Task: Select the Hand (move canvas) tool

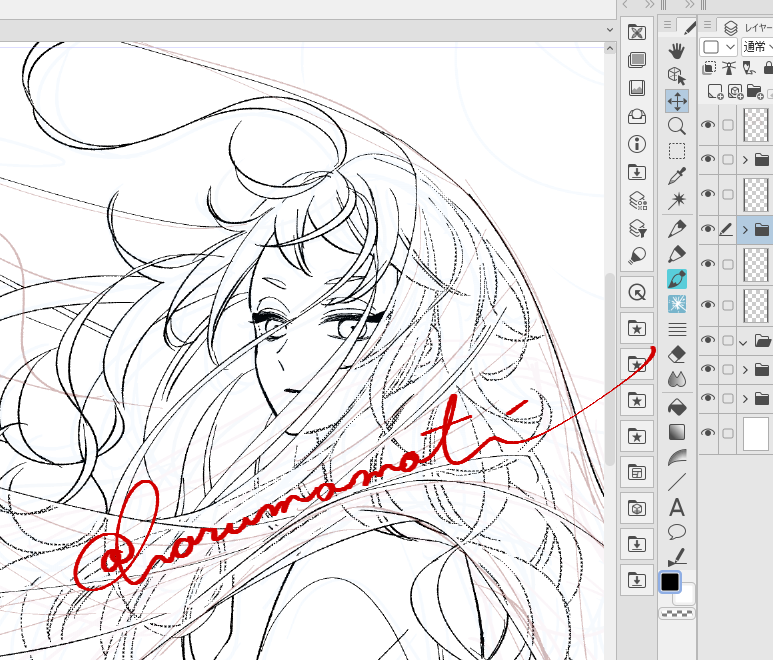Action: click(677, 51)
